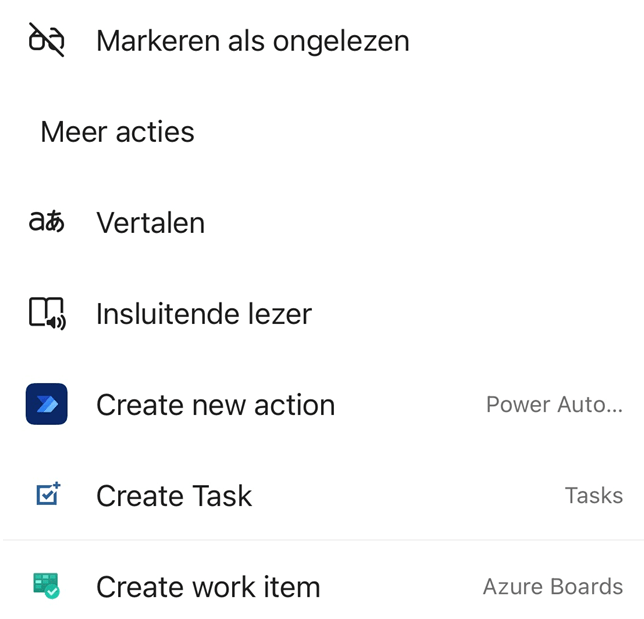This screenshot has width=644, height=619.
Task: Choose 'Vertalen' from the menu
Action: pyautogui.click(x=150, y=223)
